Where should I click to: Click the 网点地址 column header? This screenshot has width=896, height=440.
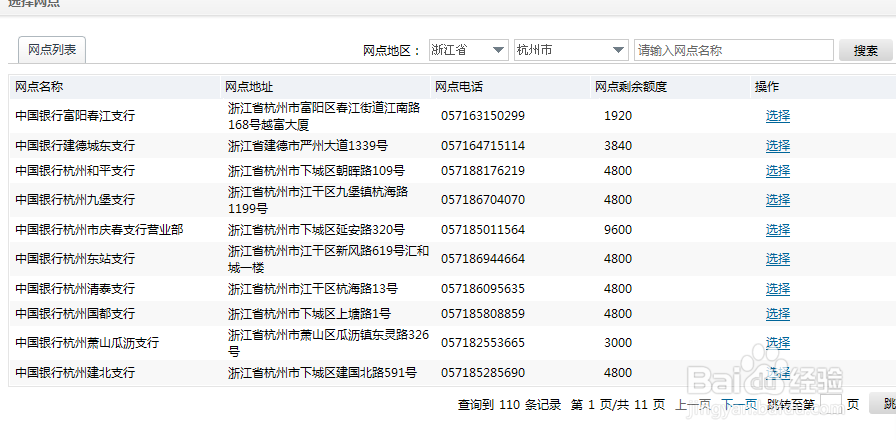[x=249, y=87]
